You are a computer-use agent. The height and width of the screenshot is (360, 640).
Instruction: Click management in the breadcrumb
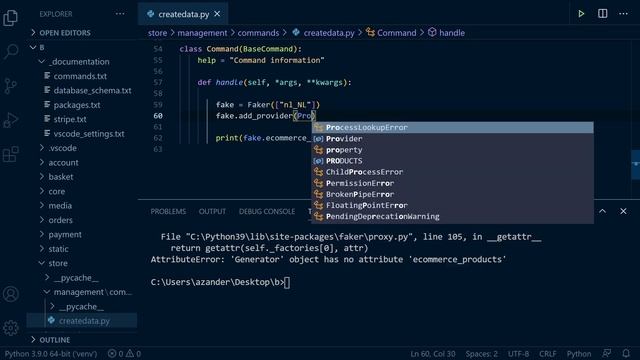(x=202, y=33)
